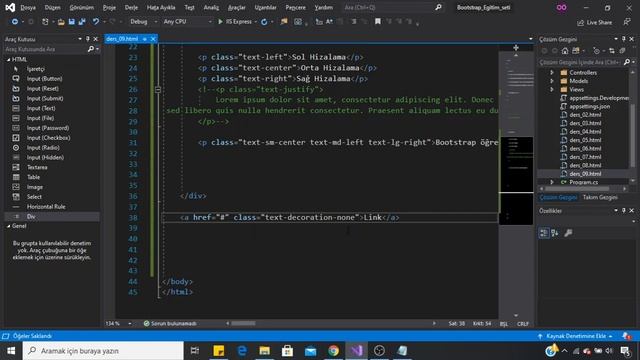Select Input (Radio) toolbox item

click(43, 148)
